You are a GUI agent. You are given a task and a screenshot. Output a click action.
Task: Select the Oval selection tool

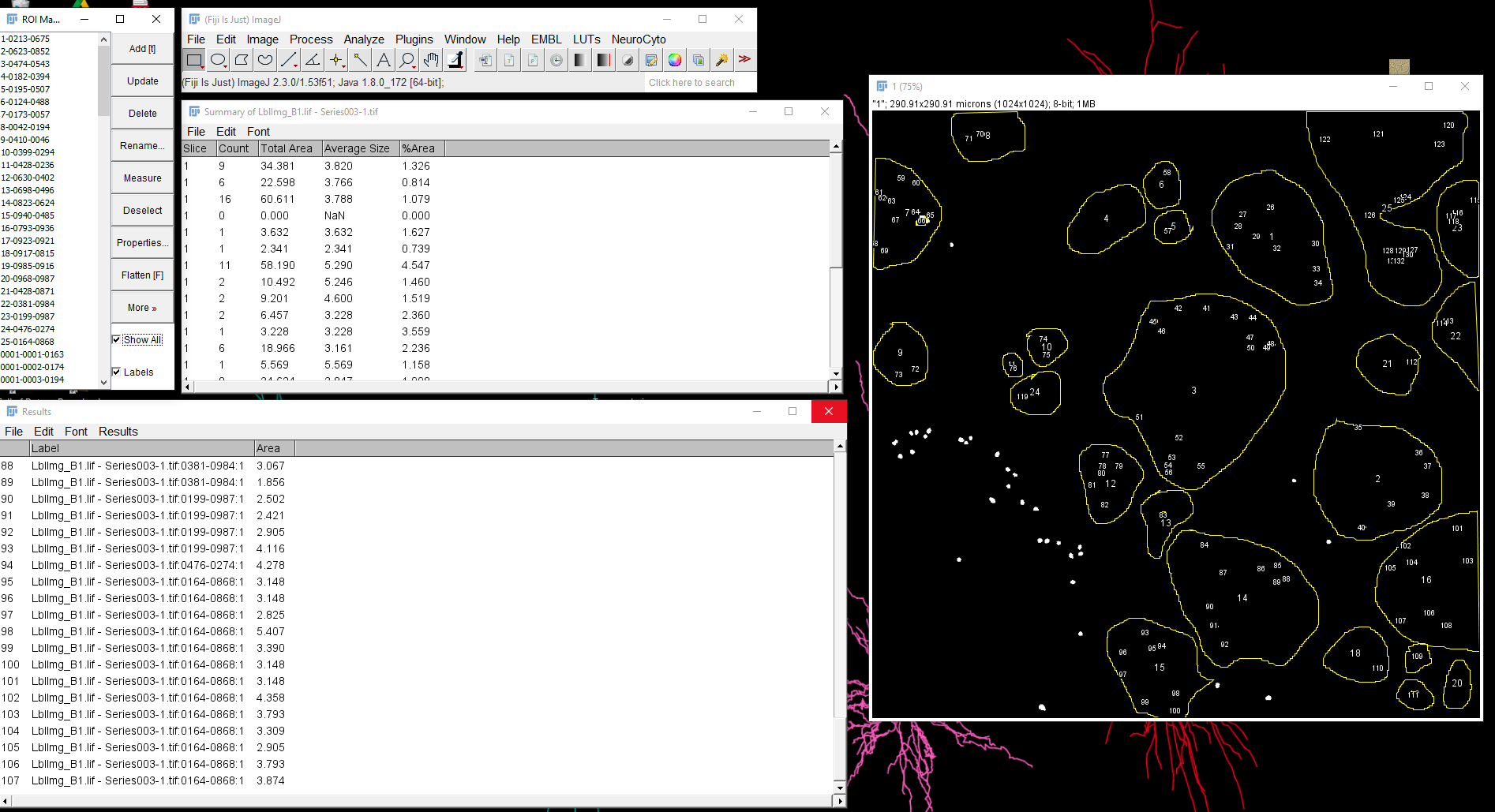(x=218, y=59)
